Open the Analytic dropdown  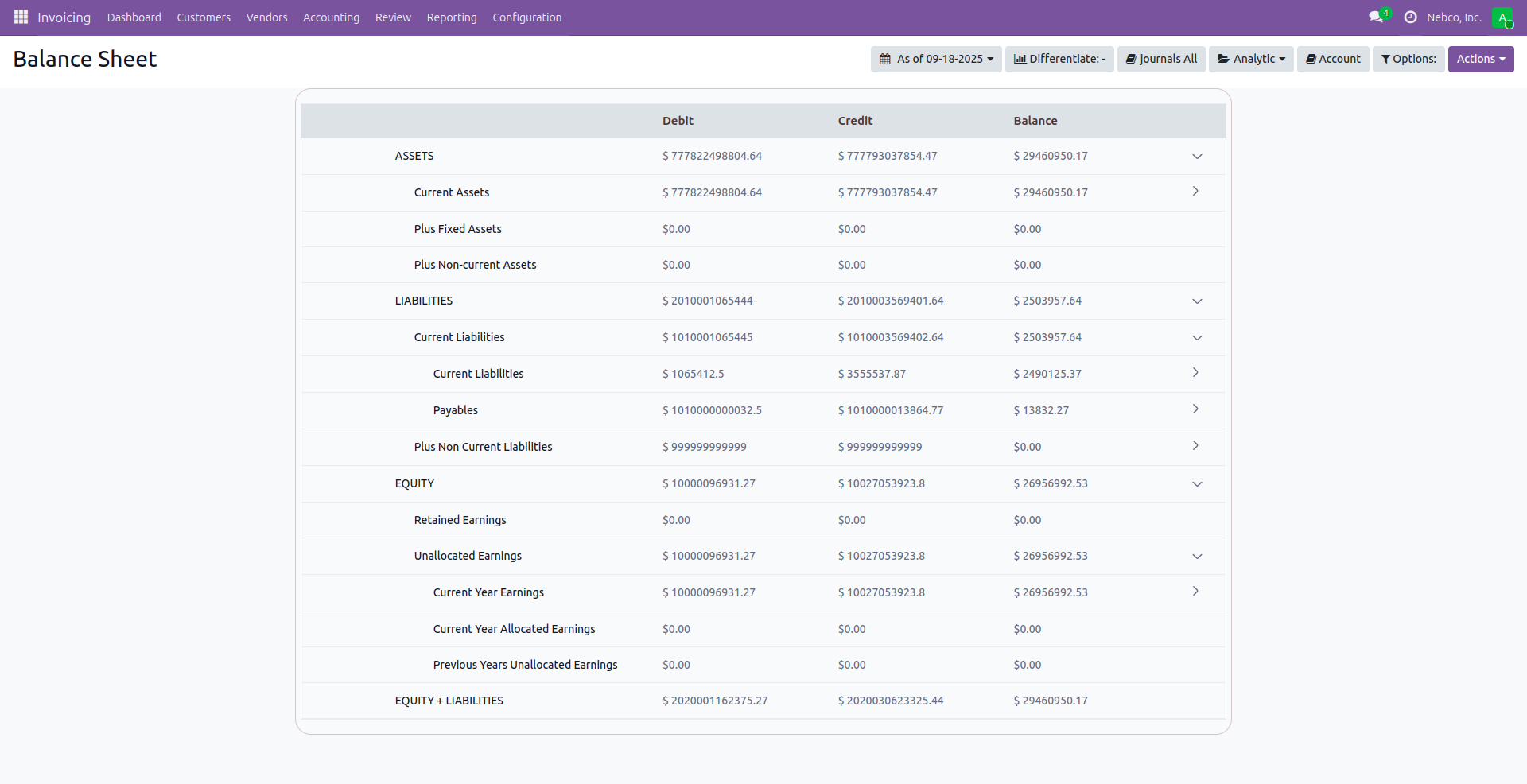1251,59
